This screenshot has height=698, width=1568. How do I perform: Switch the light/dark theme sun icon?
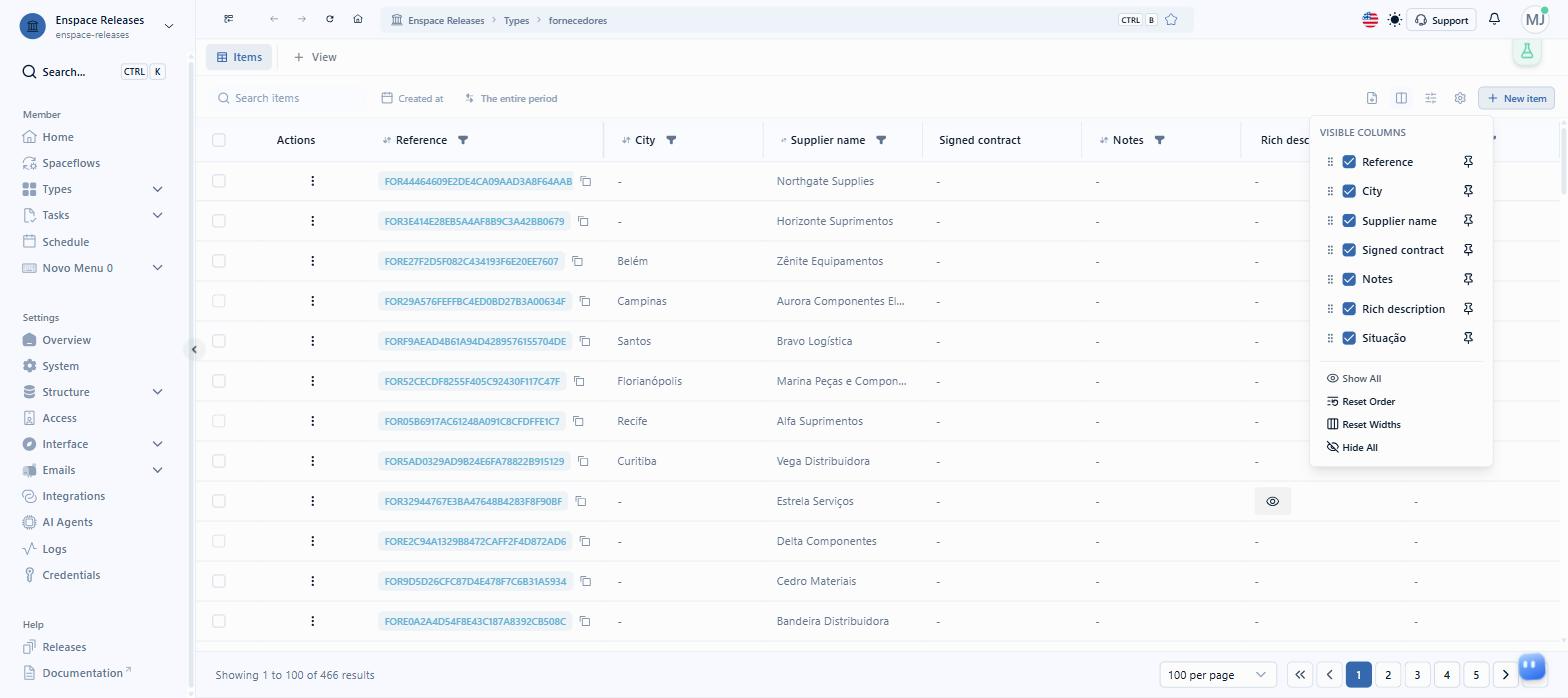[x=1395, y=20]
